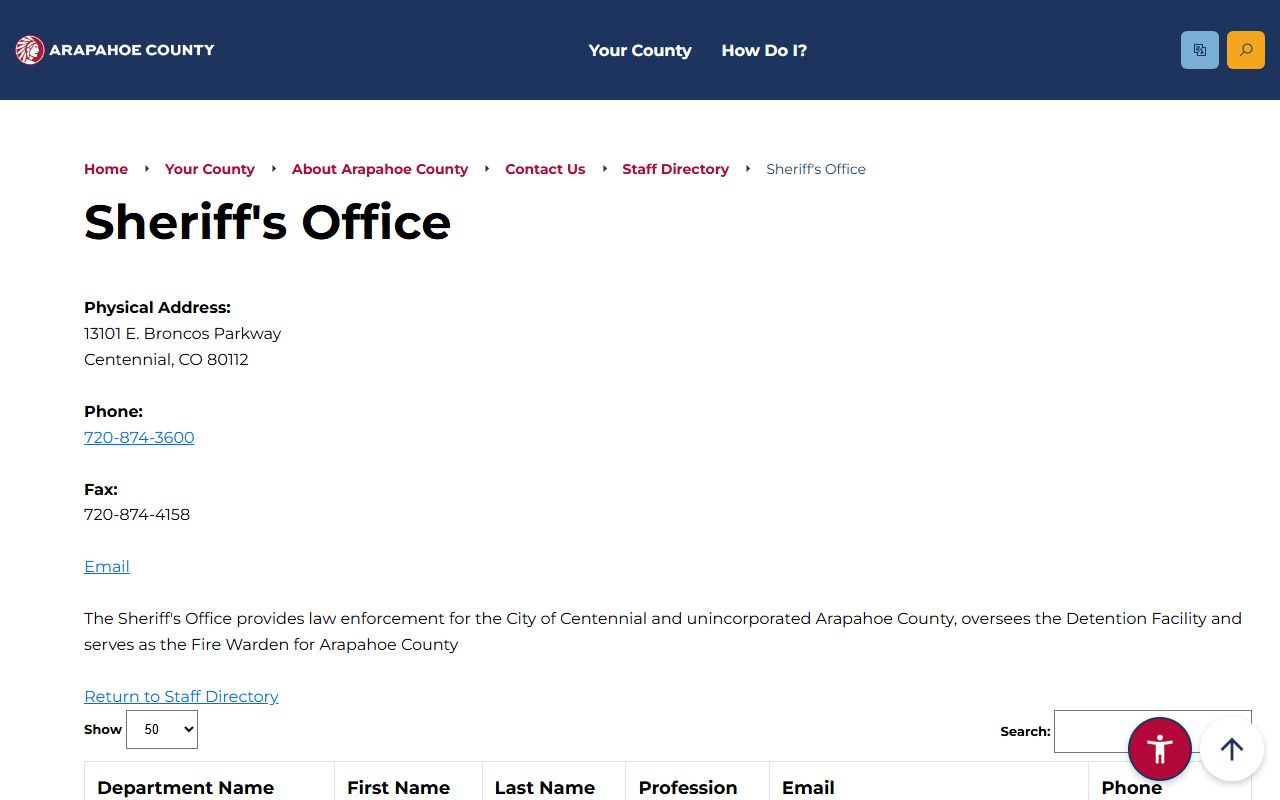Go to Home breadcrumb
The height and width of the screenshot is (800, 1280).
tap(106, 169)
